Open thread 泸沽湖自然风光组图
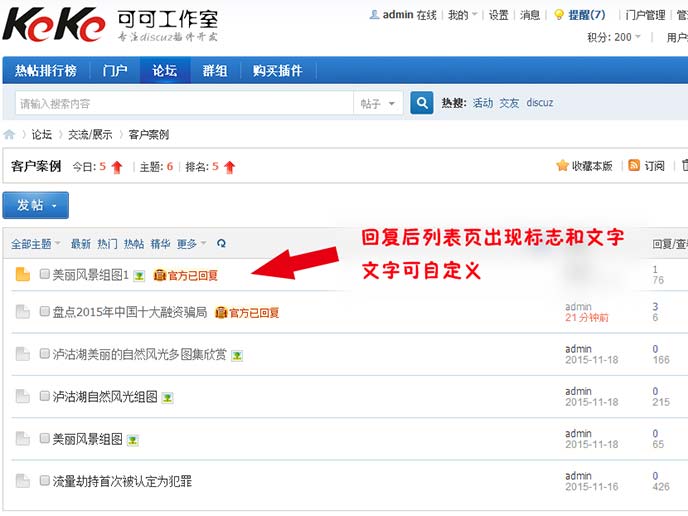The width and height of the screenshot is (688, 516). pyautogui.click(x=105, y=397)
